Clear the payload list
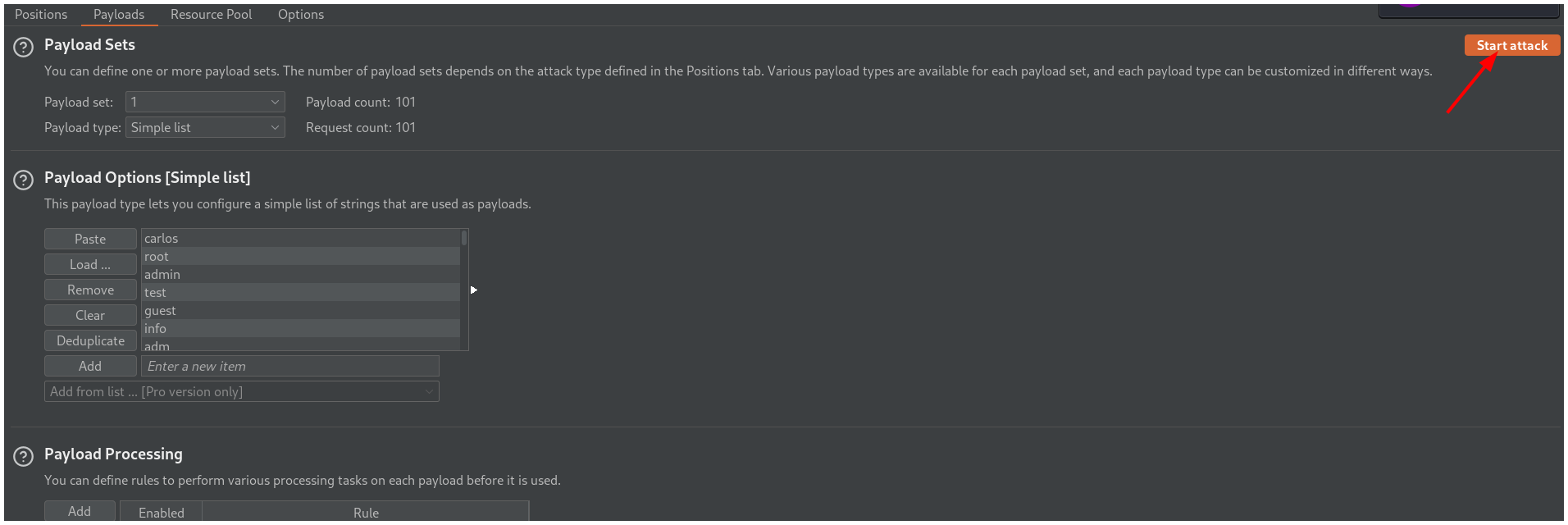This screenshot has height=525, width=1568. click(90, 315)
